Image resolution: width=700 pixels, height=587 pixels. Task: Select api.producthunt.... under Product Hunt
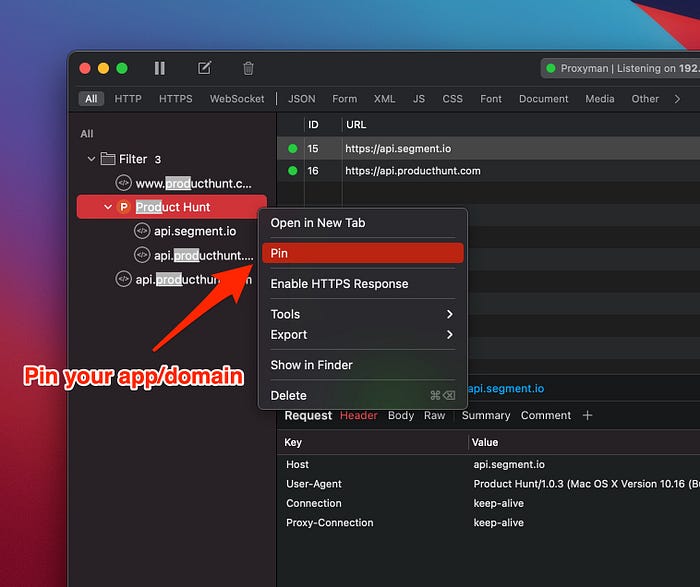(172, 255)
